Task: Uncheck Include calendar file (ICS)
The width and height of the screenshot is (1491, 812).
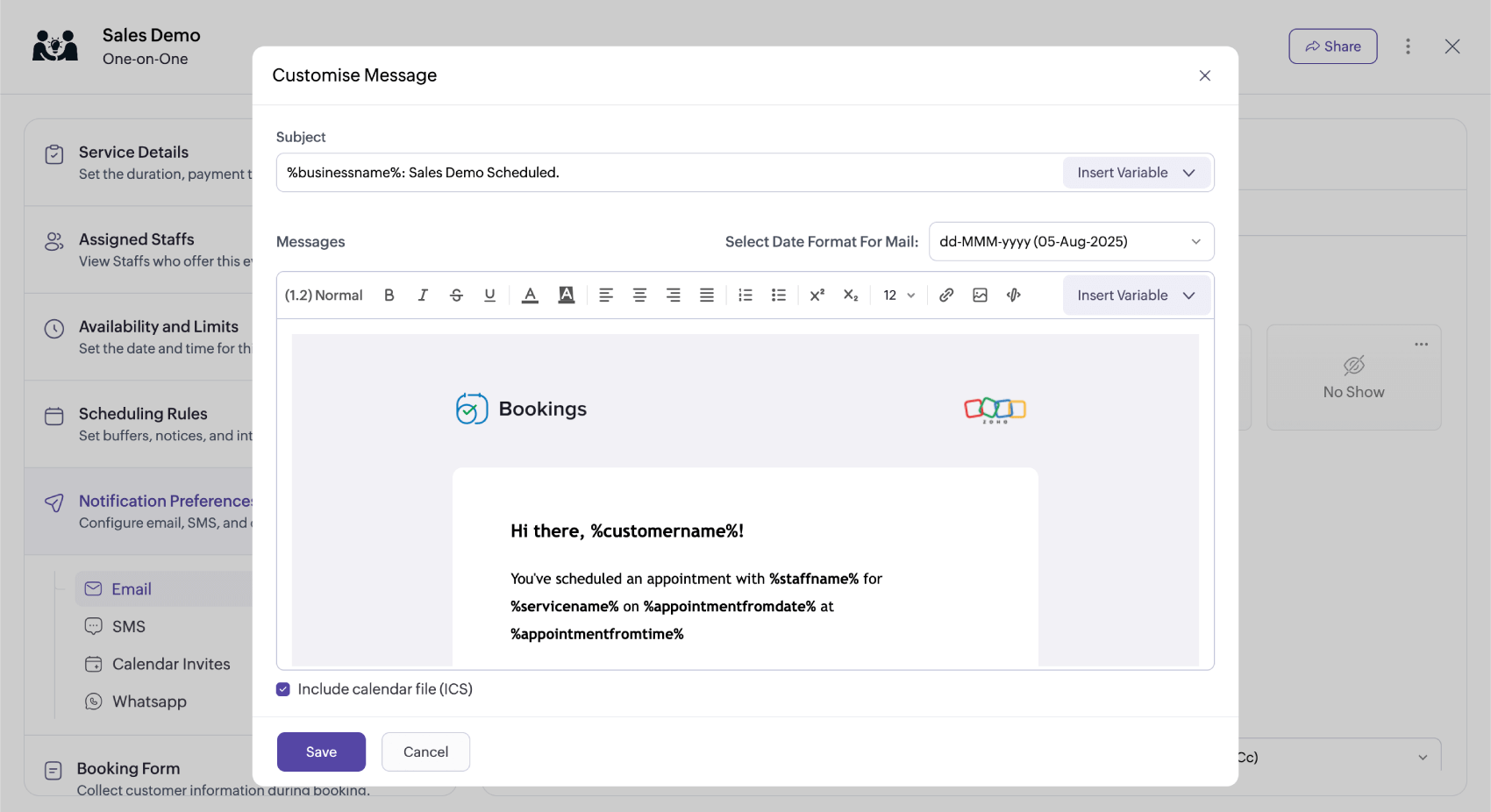Action: click(282, 689)
